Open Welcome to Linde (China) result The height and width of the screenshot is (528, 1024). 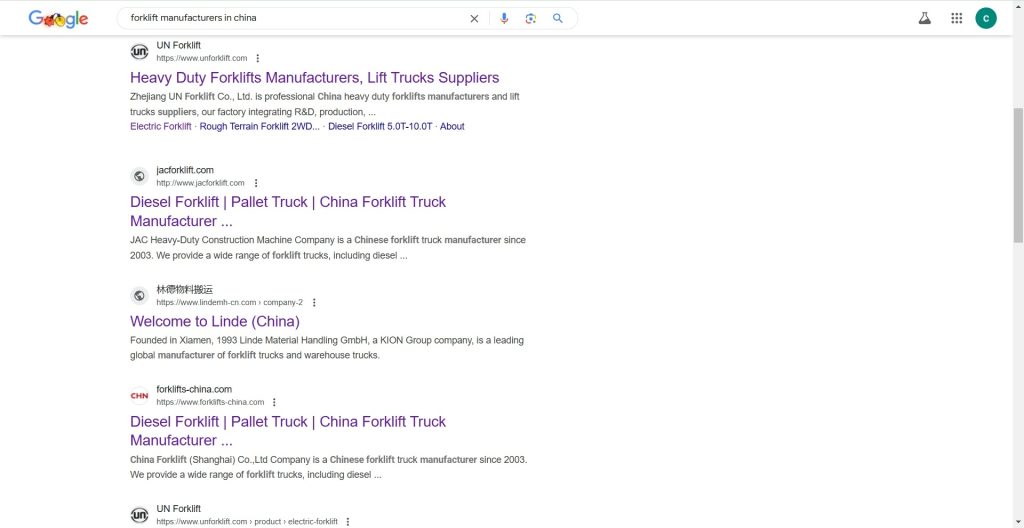tap(215, 322)
